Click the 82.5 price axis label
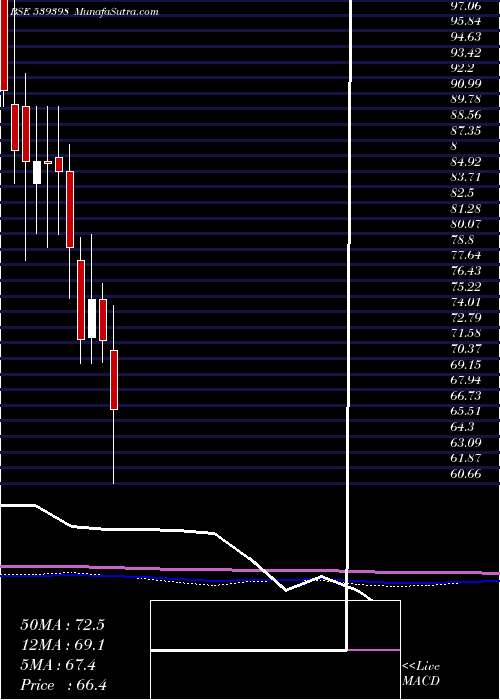Screen dimensions: 500x700 click(462, 193)
